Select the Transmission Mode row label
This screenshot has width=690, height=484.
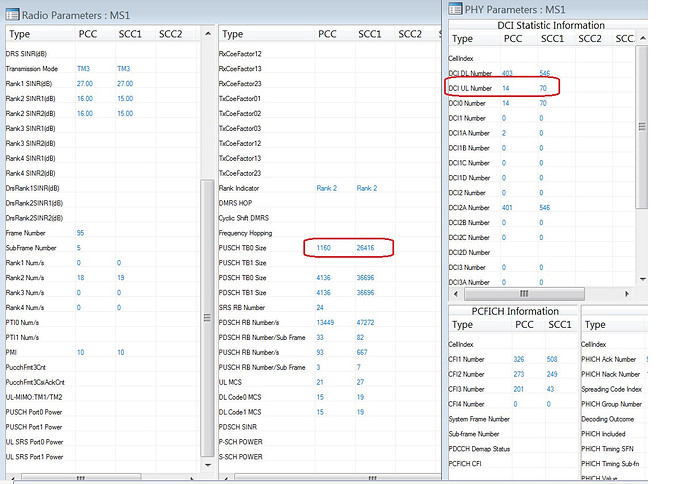(32, 69)
